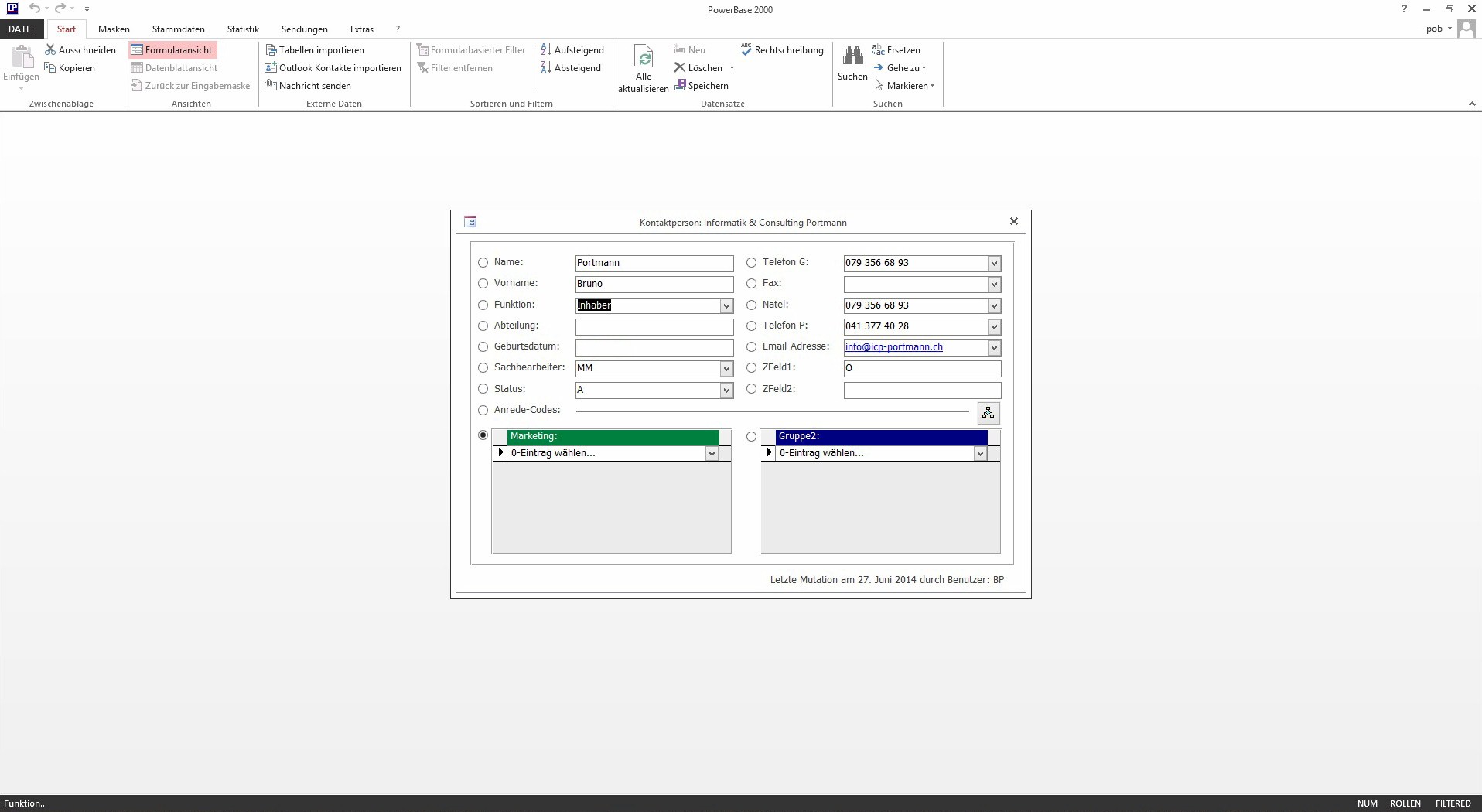Click the Vorname field with Bruno
Image resolution: width=1482 pixels, height=812 pixels.
click(x=654, y=285)
